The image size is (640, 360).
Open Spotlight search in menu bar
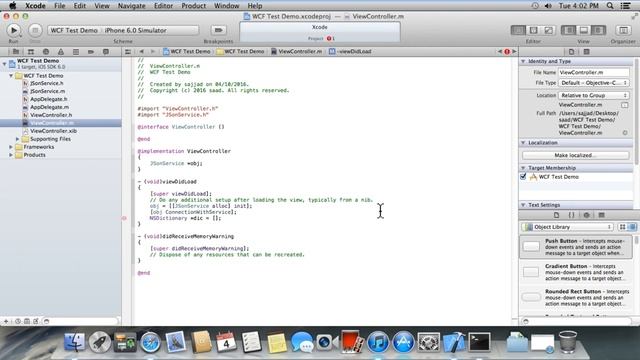click(610, 6)
